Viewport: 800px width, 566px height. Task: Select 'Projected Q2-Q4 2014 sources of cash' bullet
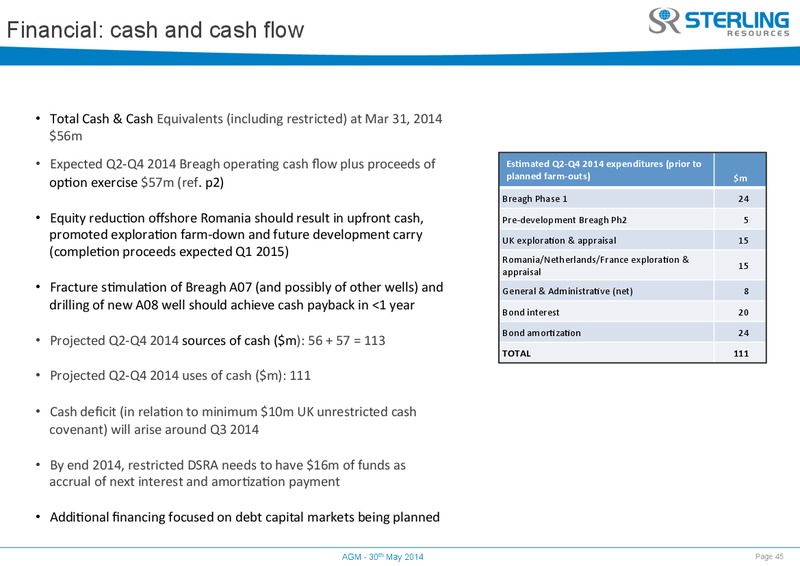click(217, 340)
